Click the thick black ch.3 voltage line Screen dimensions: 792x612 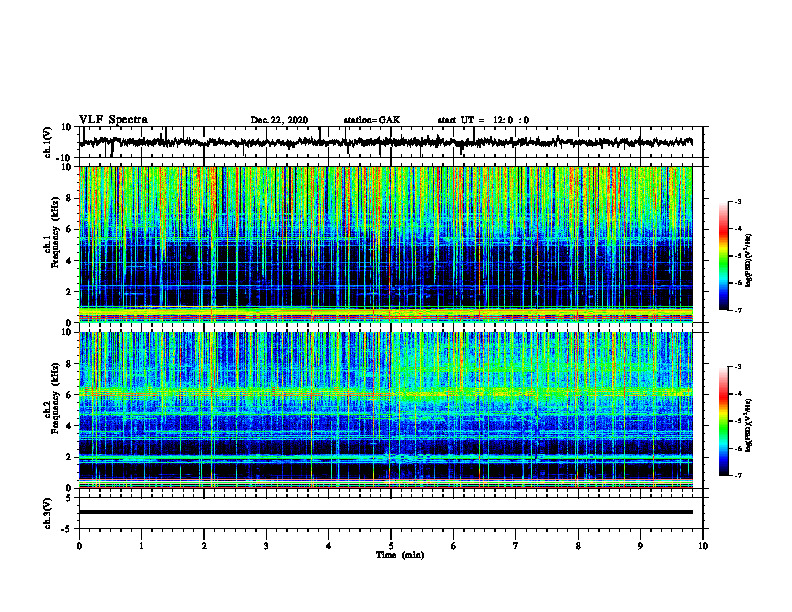386,512
